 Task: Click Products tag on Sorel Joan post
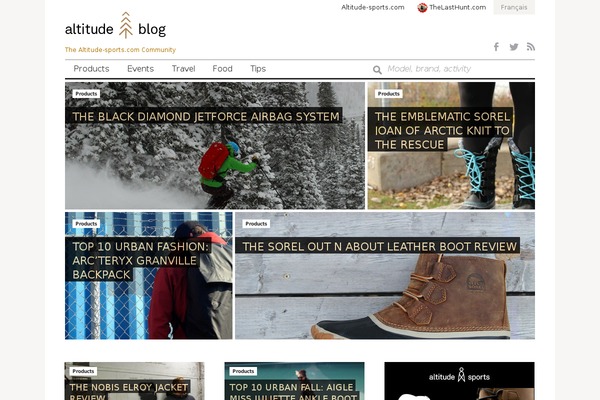pos(388,94)
